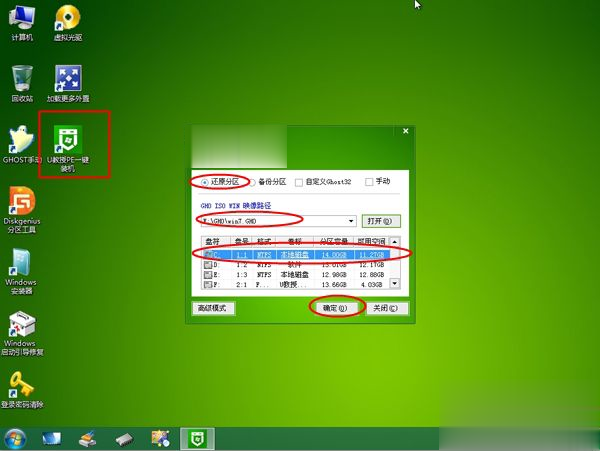Click the Windows Start orb on taskbar

(x=17, y=438)
